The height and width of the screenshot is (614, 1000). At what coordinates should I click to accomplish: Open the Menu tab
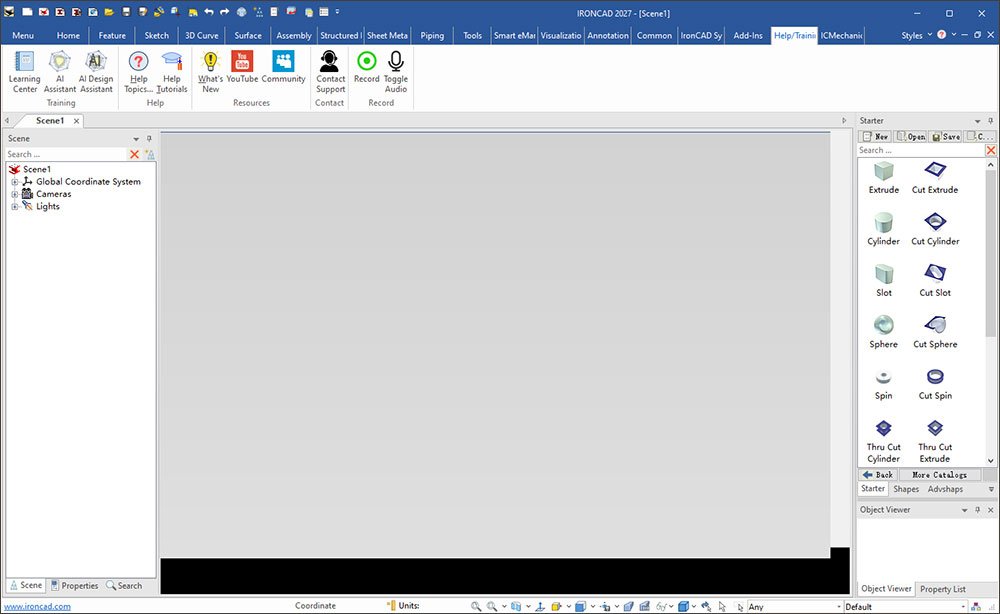click(23, 35)
